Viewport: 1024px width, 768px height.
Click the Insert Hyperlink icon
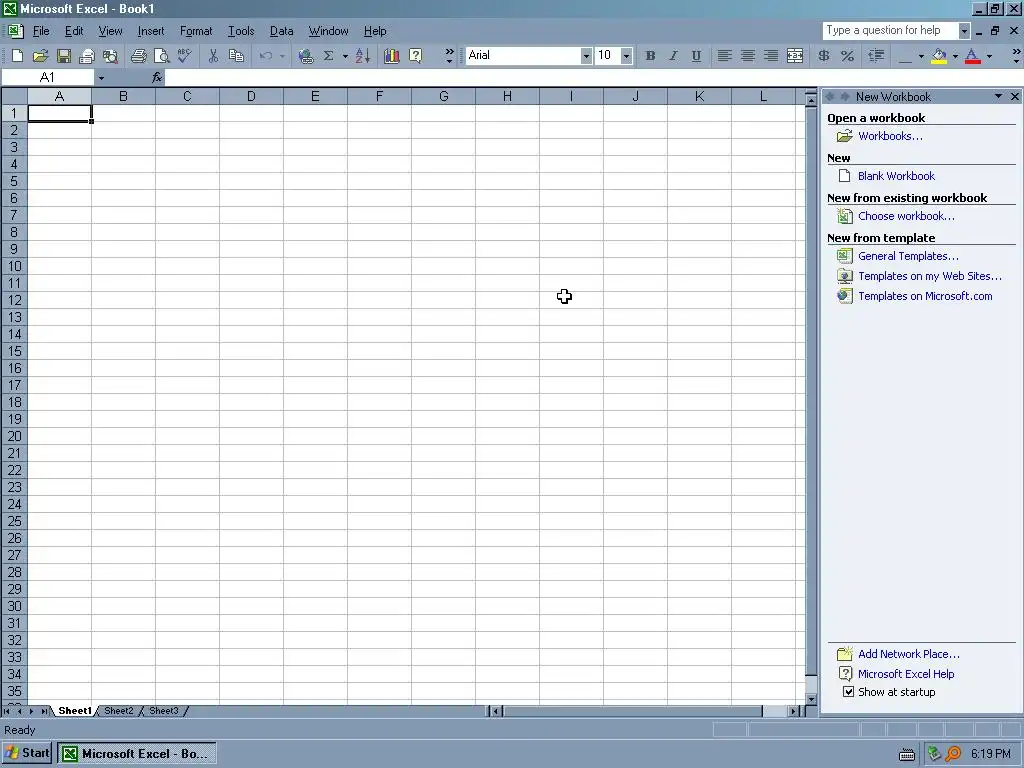tap(305, 56)
